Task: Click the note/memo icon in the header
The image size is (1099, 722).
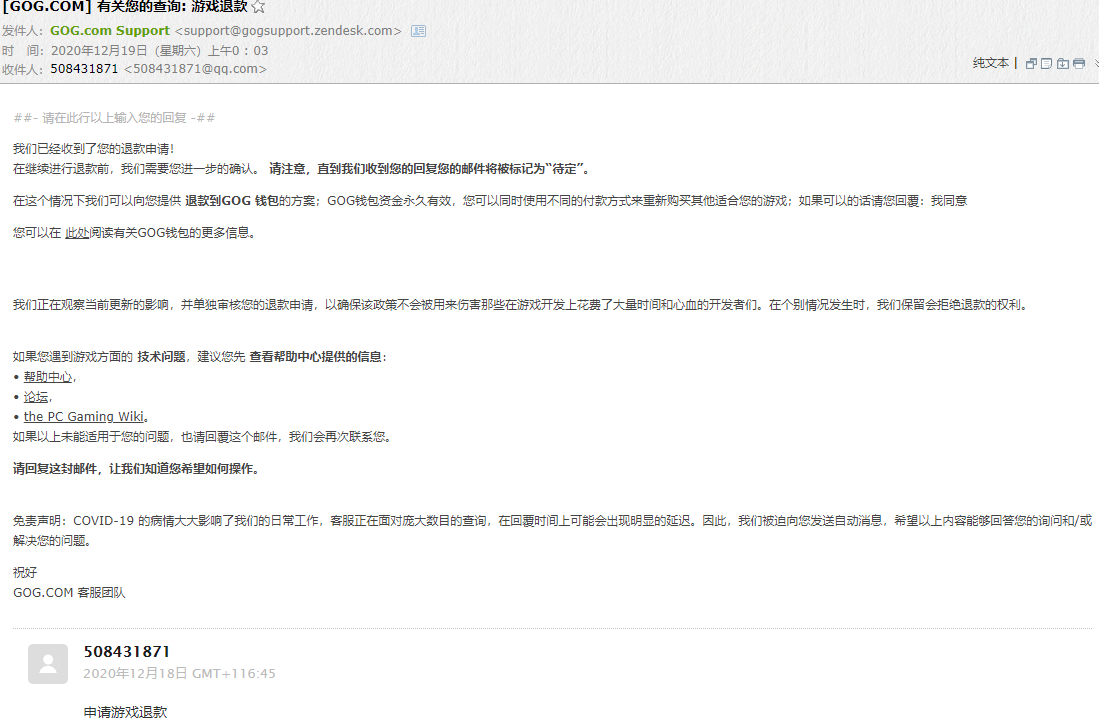Action: pyautogui.click(x=1046, y=64)
